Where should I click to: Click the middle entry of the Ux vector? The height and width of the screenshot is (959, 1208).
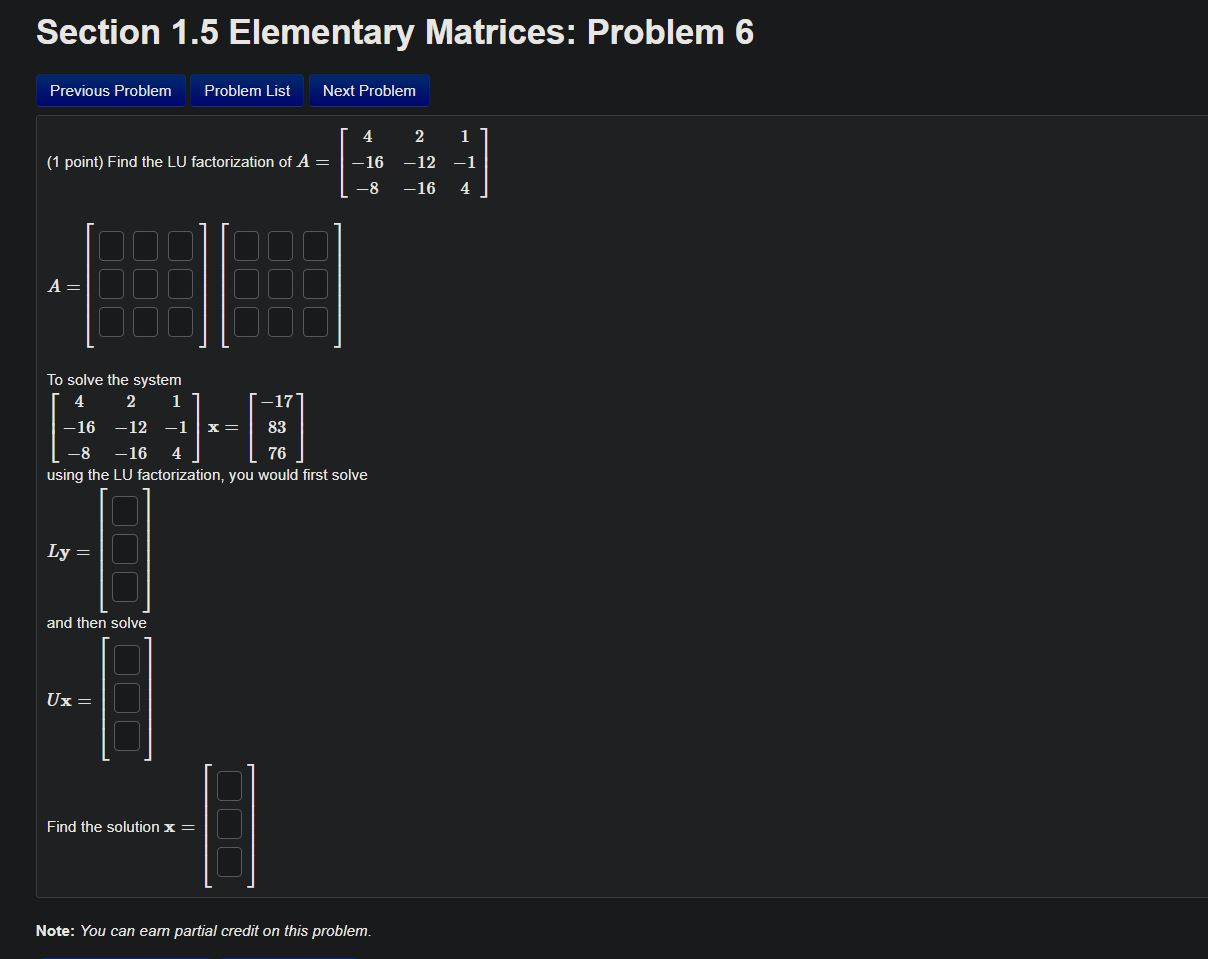pos(124,697)
